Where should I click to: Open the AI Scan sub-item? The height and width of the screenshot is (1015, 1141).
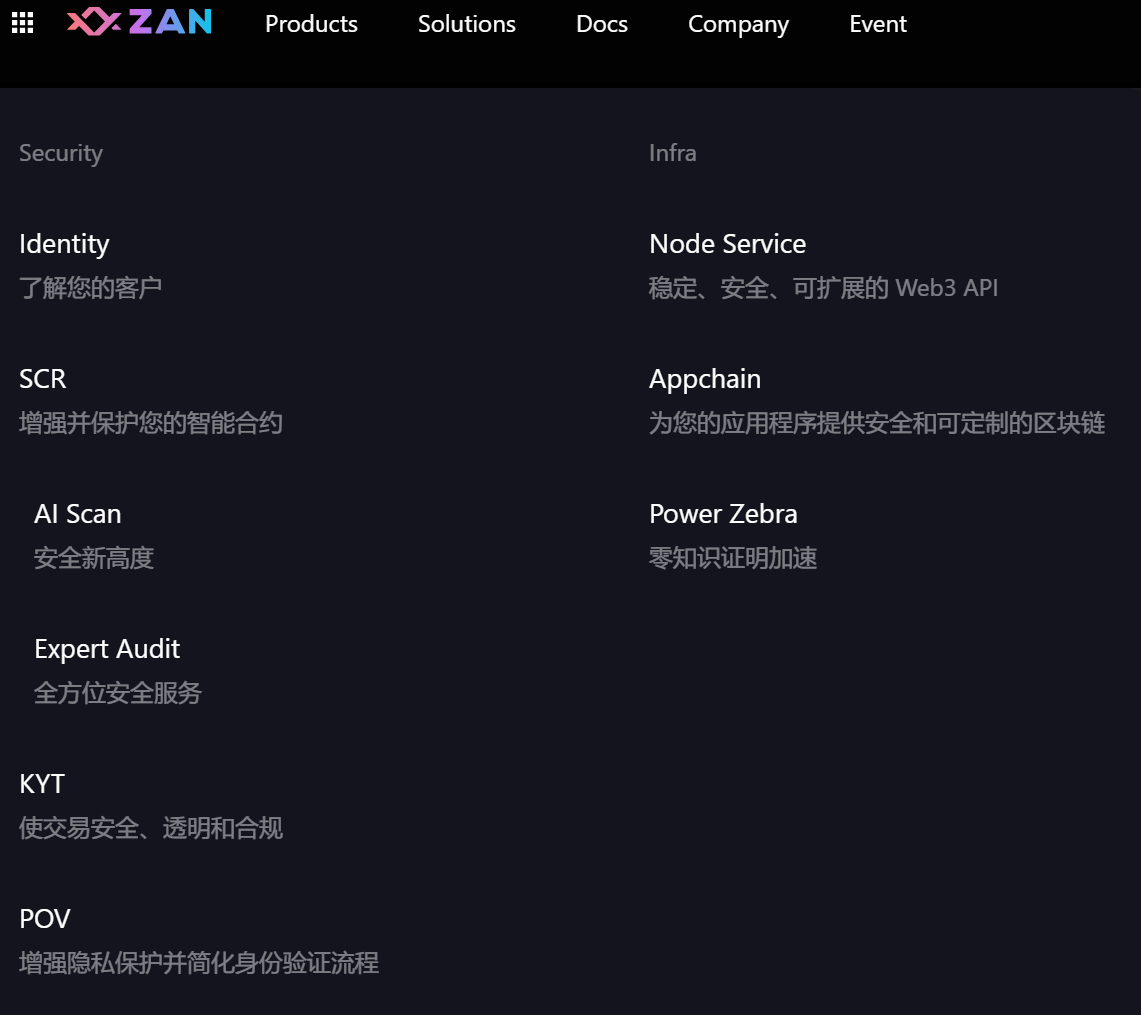pyautogui.click(x=78, y=514)
